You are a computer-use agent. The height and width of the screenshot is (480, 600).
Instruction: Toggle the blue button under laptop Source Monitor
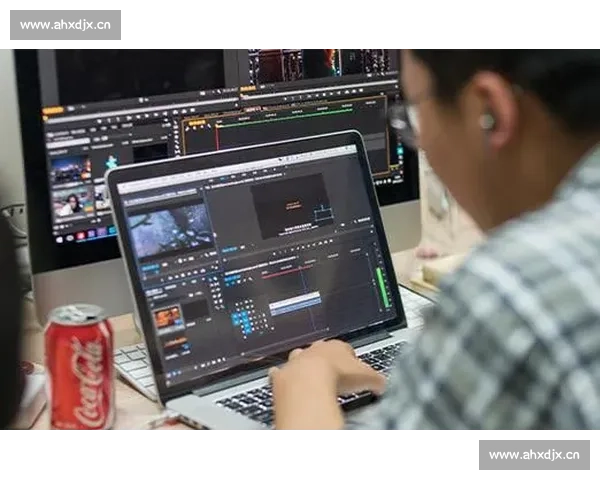point(152,267)
